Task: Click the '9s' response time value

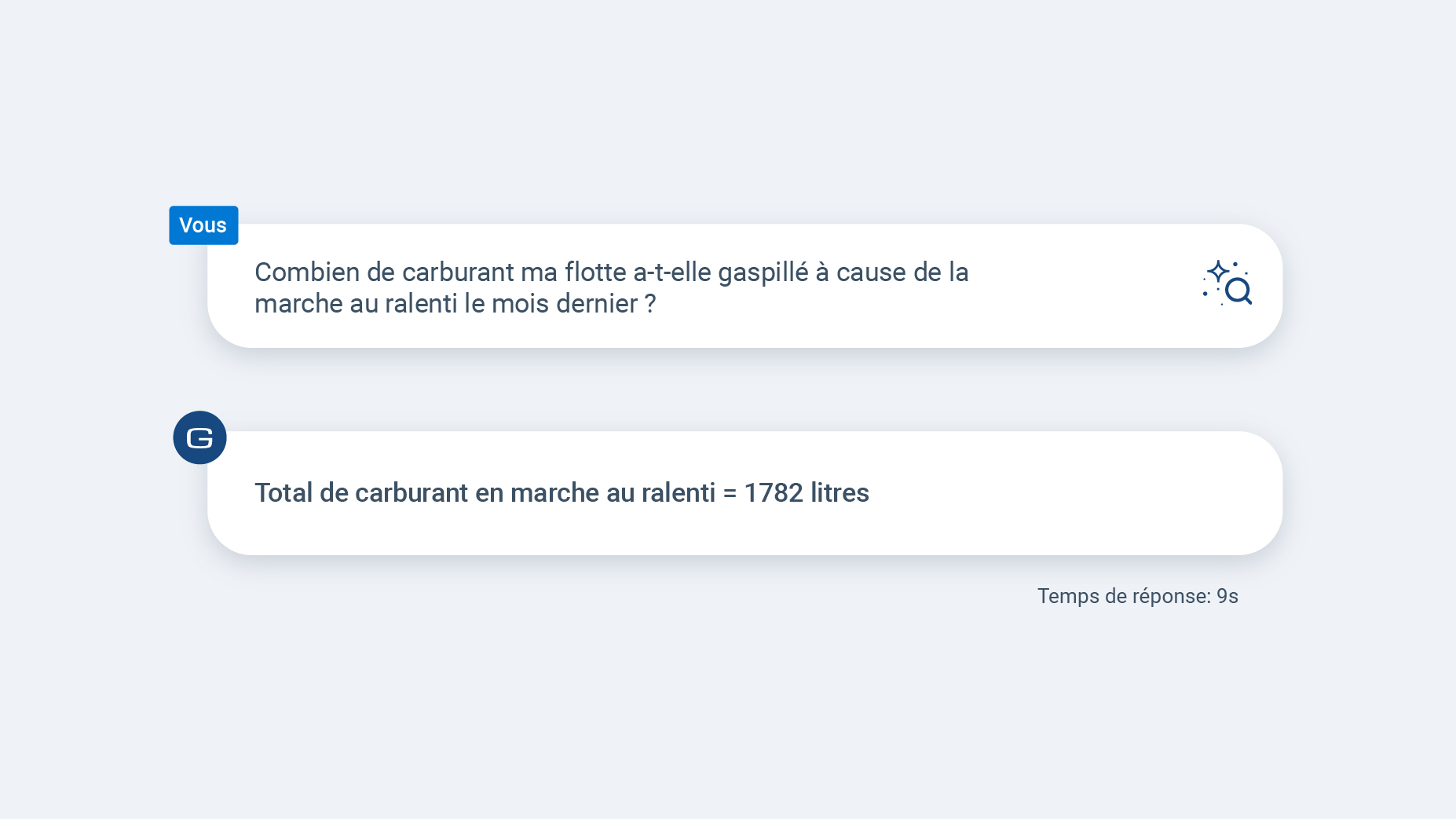Action: pyautogui.click(x=1227, y=596)
